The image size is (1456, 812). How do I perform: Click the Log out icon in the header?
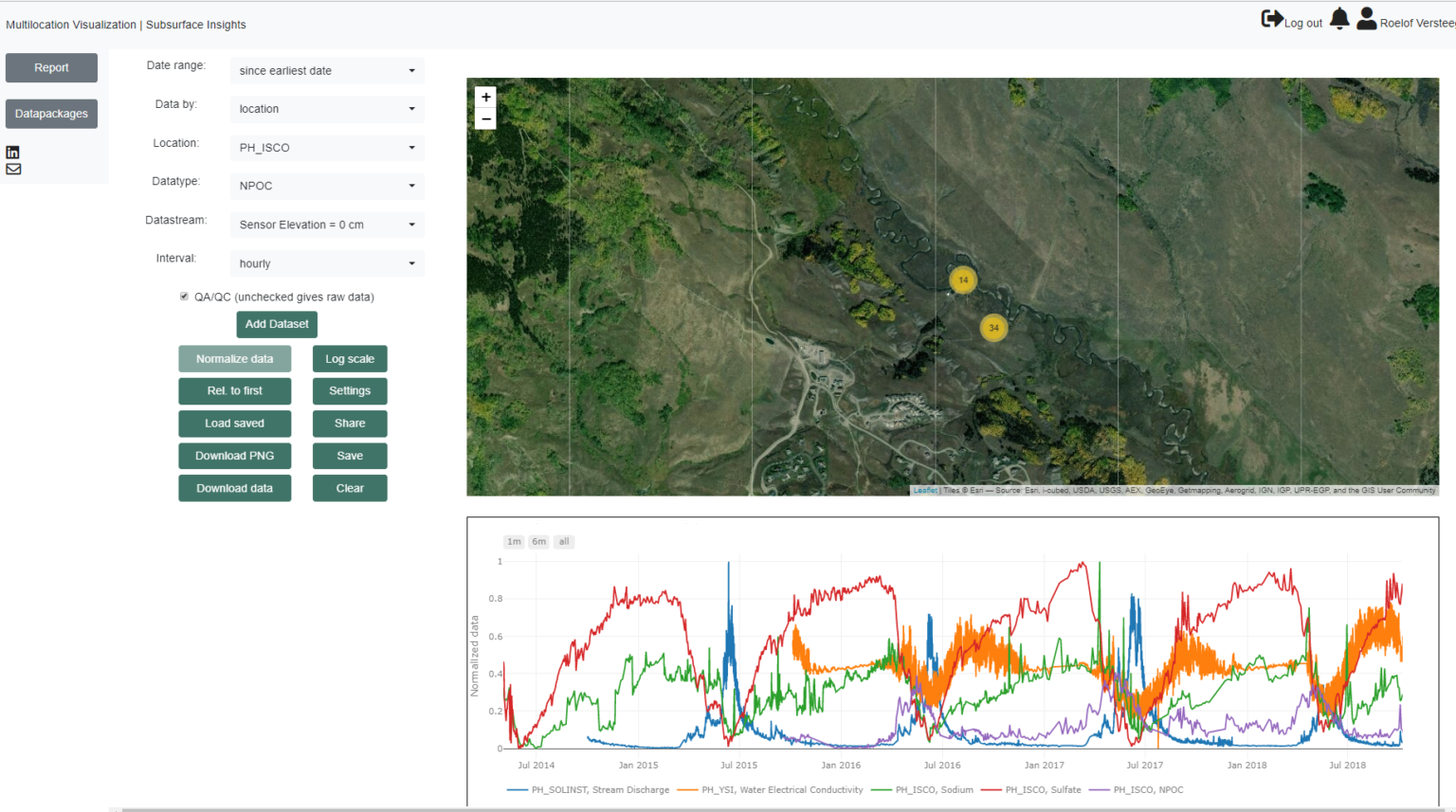tap(1273, 18)
